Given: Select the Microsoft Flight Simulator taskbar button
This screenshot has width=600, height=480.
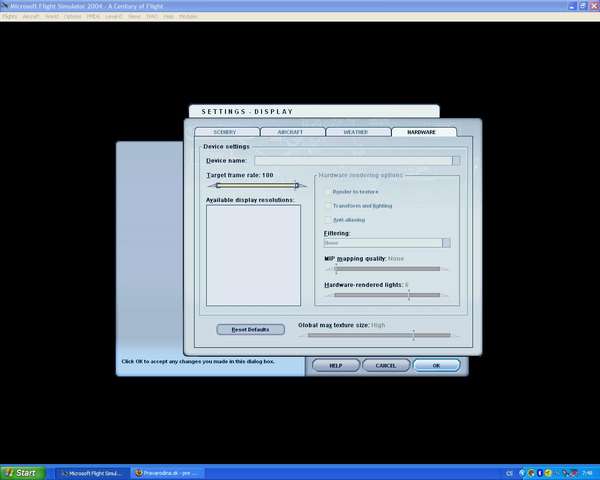Looking at the screenshot, I should pyautogui.click(x=93, y=473).
